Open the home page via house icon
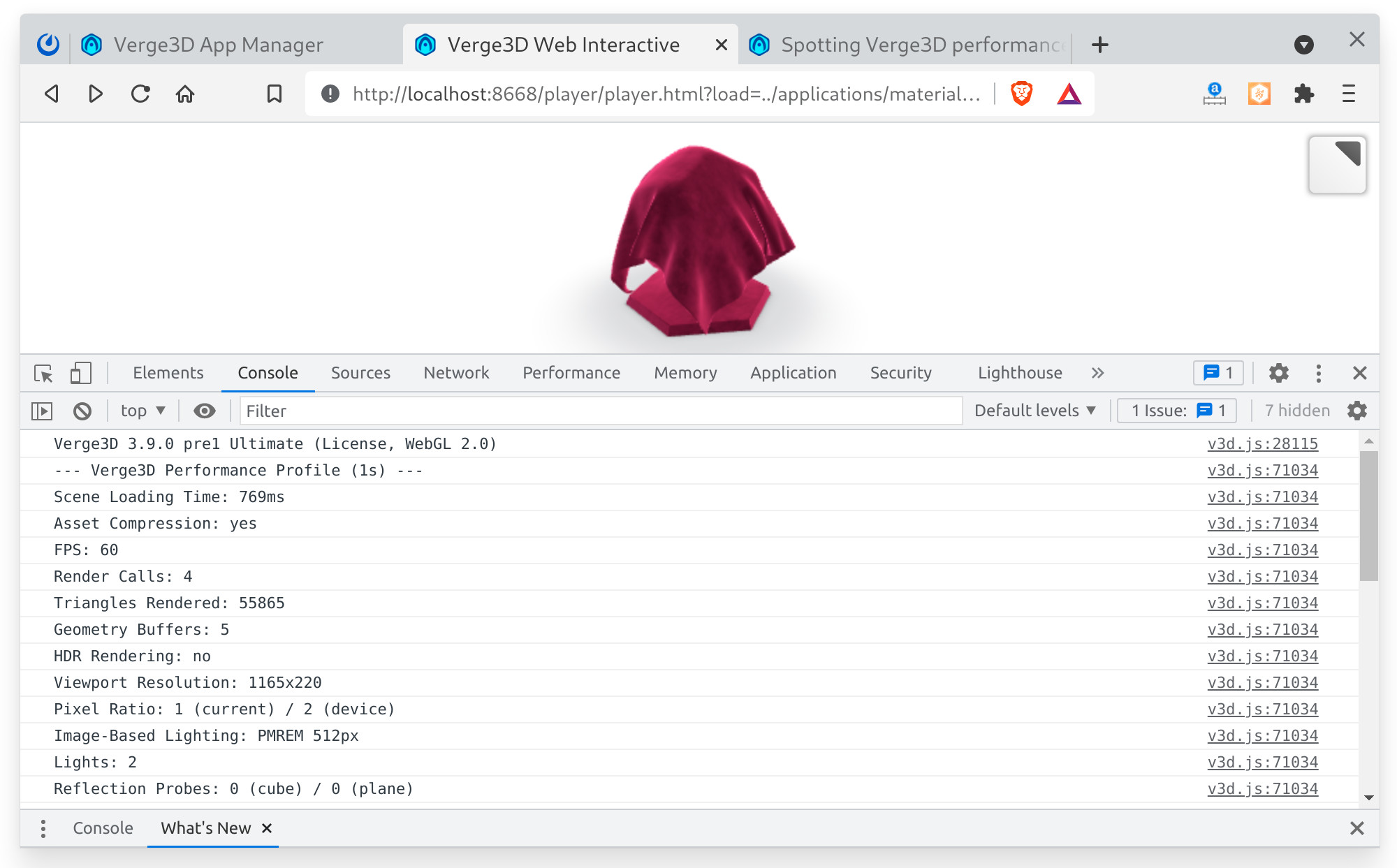Image resolution: width=1397 pixels, height=868 pixels. coord(185,94)
